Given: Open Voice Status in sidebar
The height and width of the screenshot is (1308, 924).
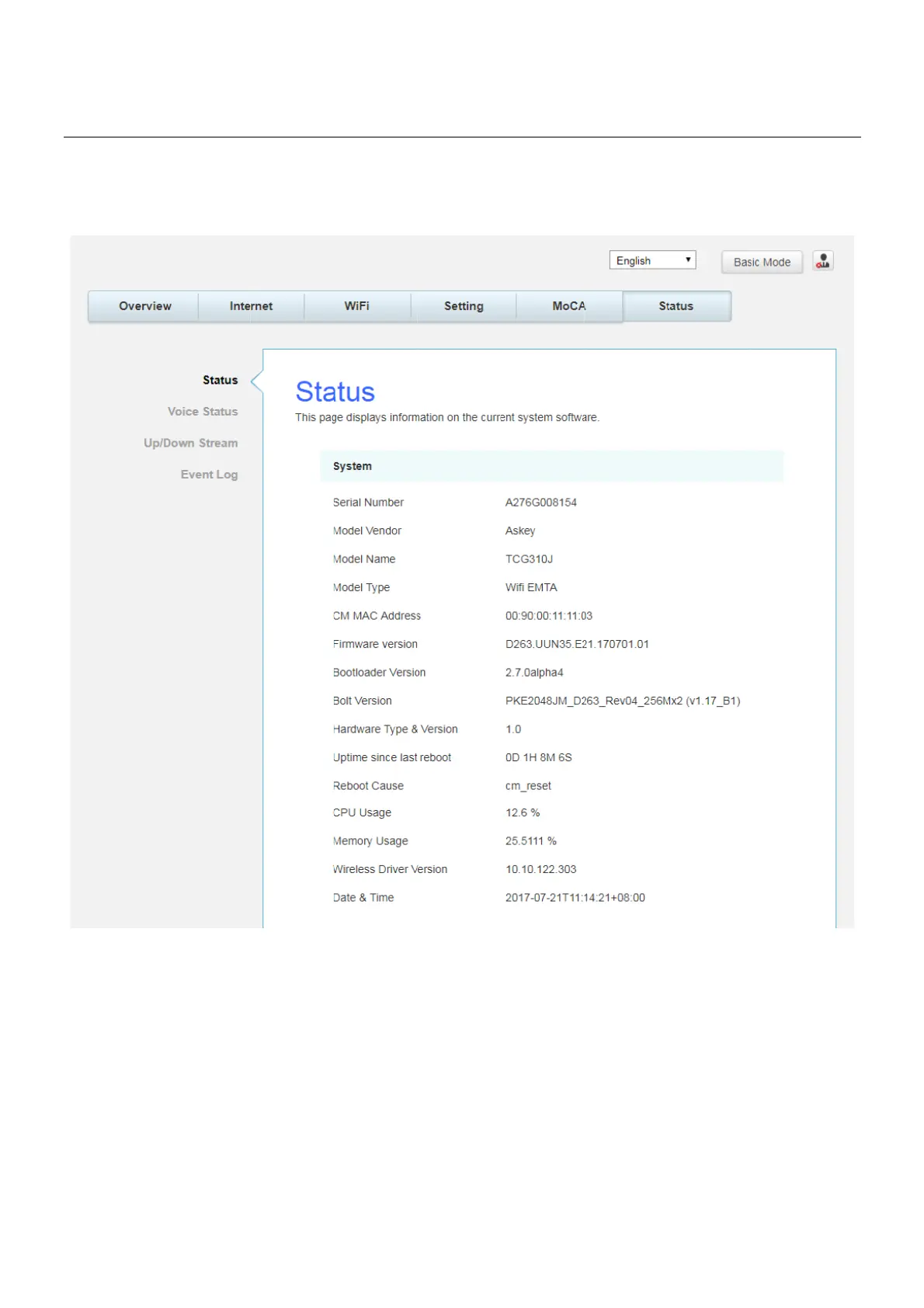Looking at the screenshot, I should 203,412.
